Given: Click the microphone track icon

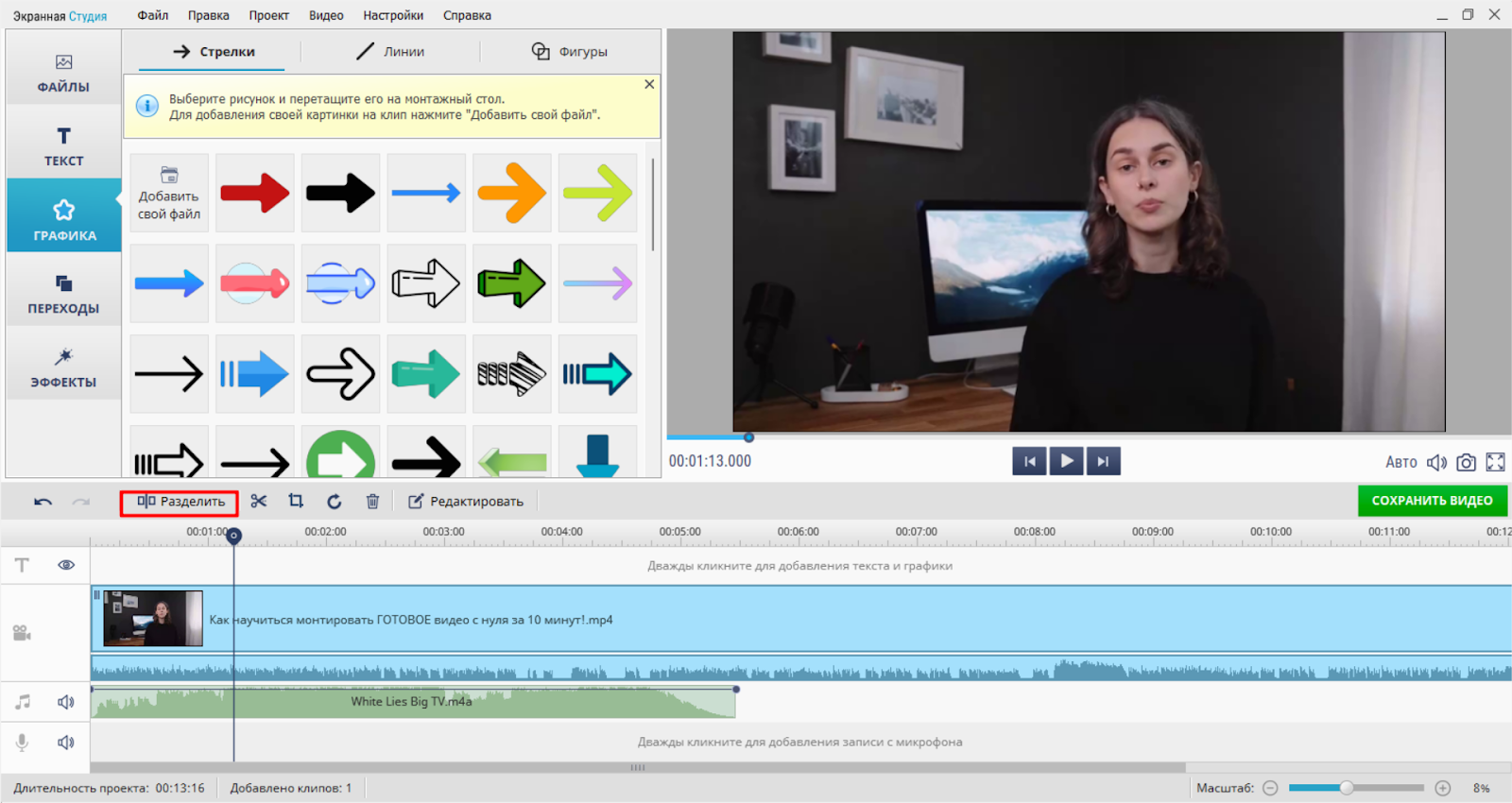Looking at the screenshot, I should coord(22,743).
